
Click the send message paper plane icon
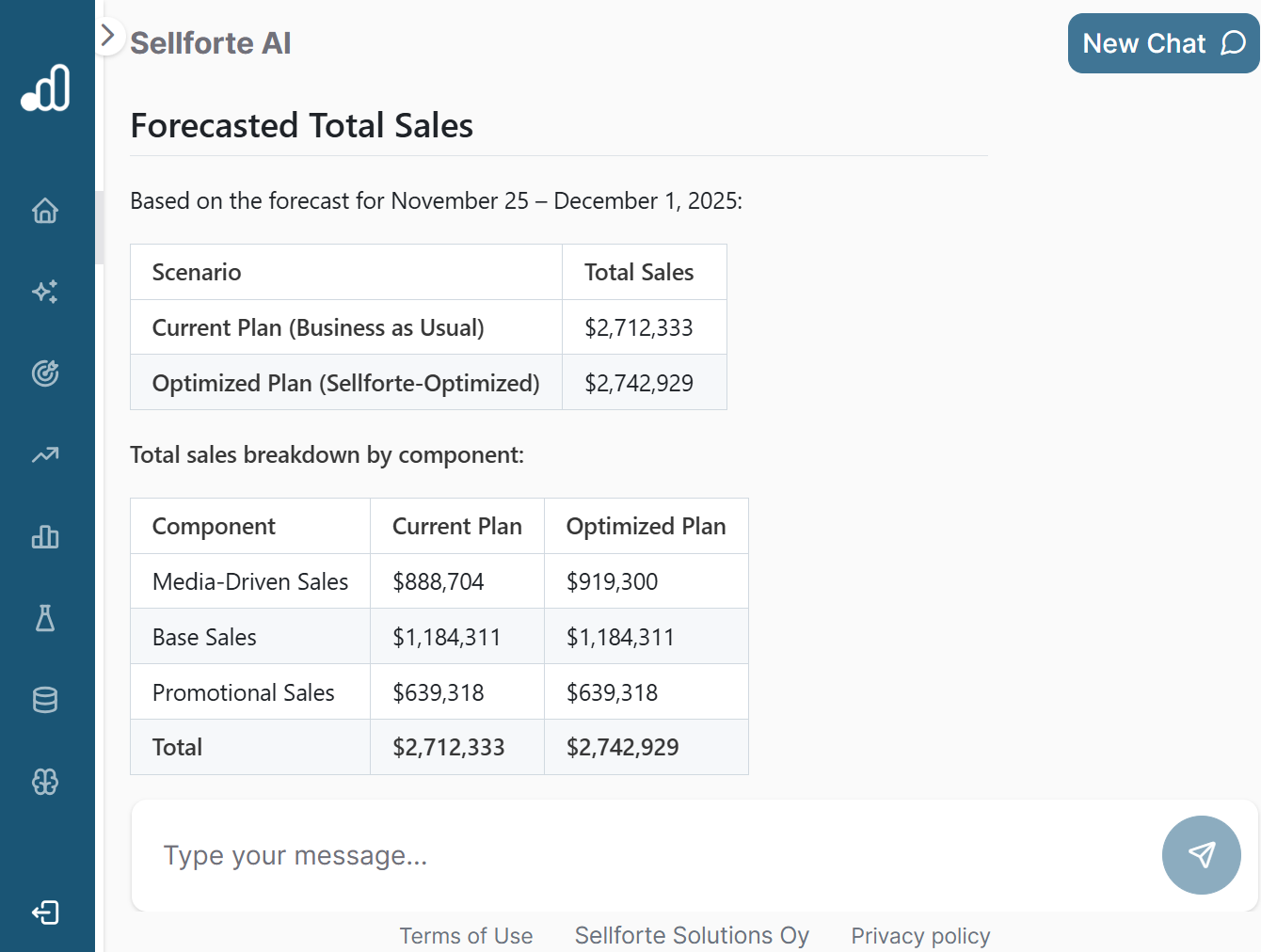pyautogui.click(x=1202, y=855)
